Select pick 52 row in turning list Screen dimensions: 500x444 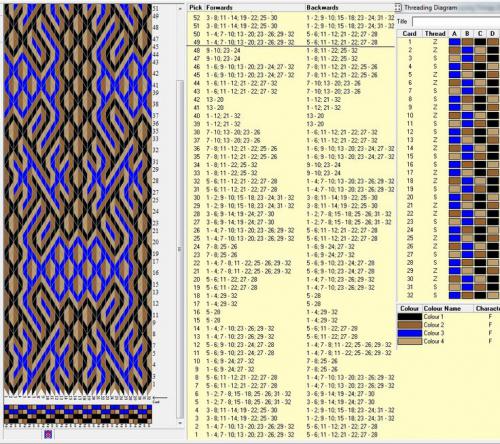point(291,18)
